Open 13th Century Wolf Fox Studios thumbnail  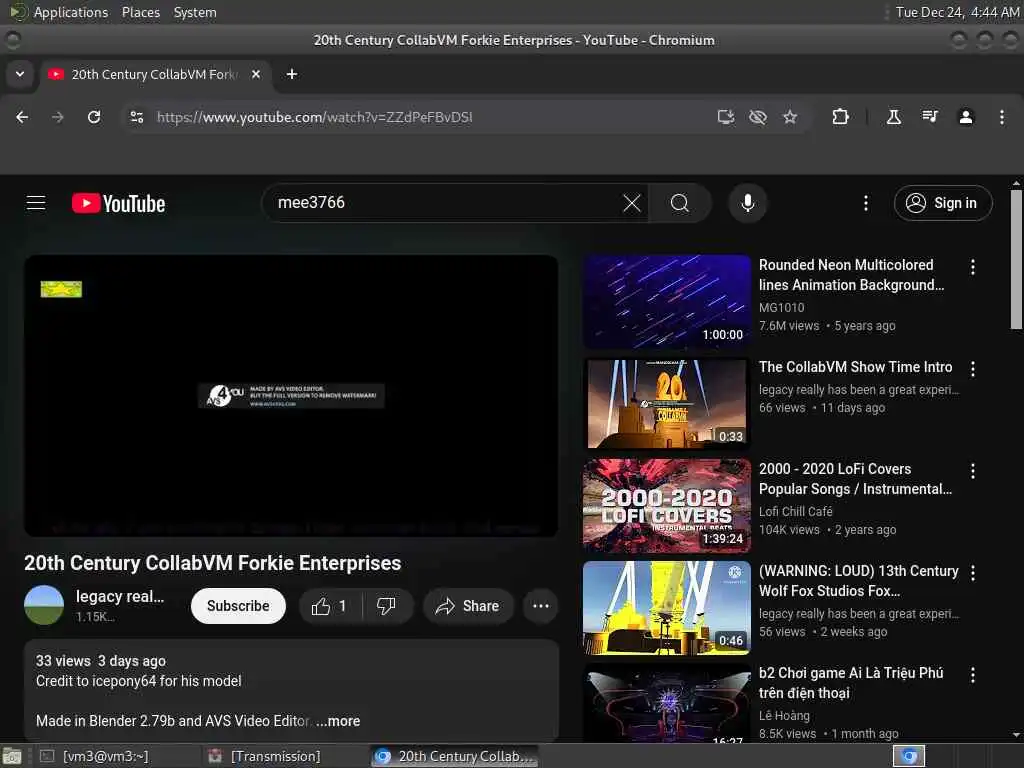(x=667, y=607)
